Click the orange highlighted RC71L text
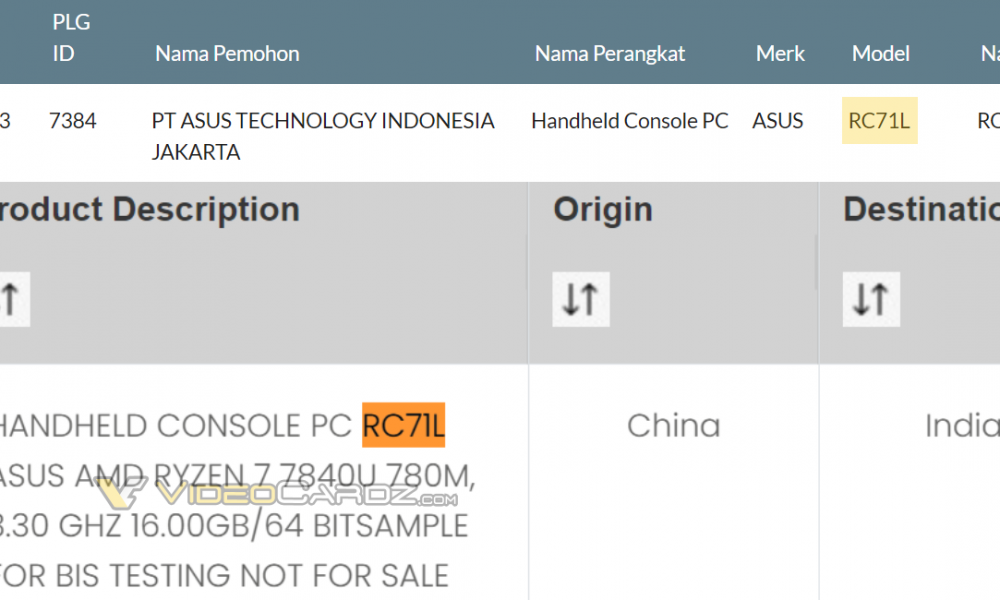The height and width of the screenshot is (600, 1000). (x=403, y=425)
